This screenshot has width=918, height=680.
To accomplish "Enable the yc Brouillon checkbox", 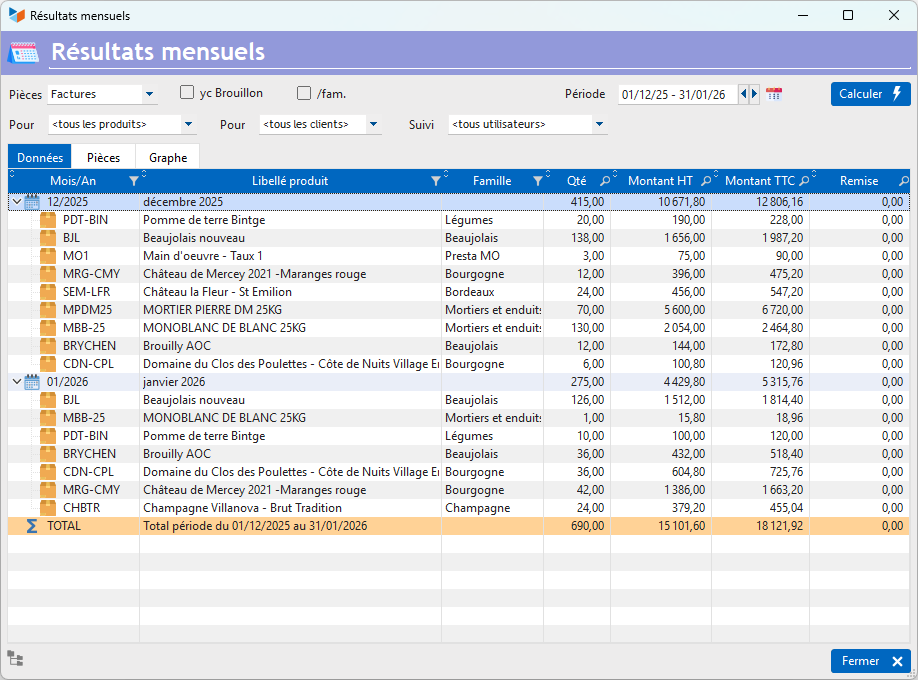I will pyautogui.click(x=187, y=93).
